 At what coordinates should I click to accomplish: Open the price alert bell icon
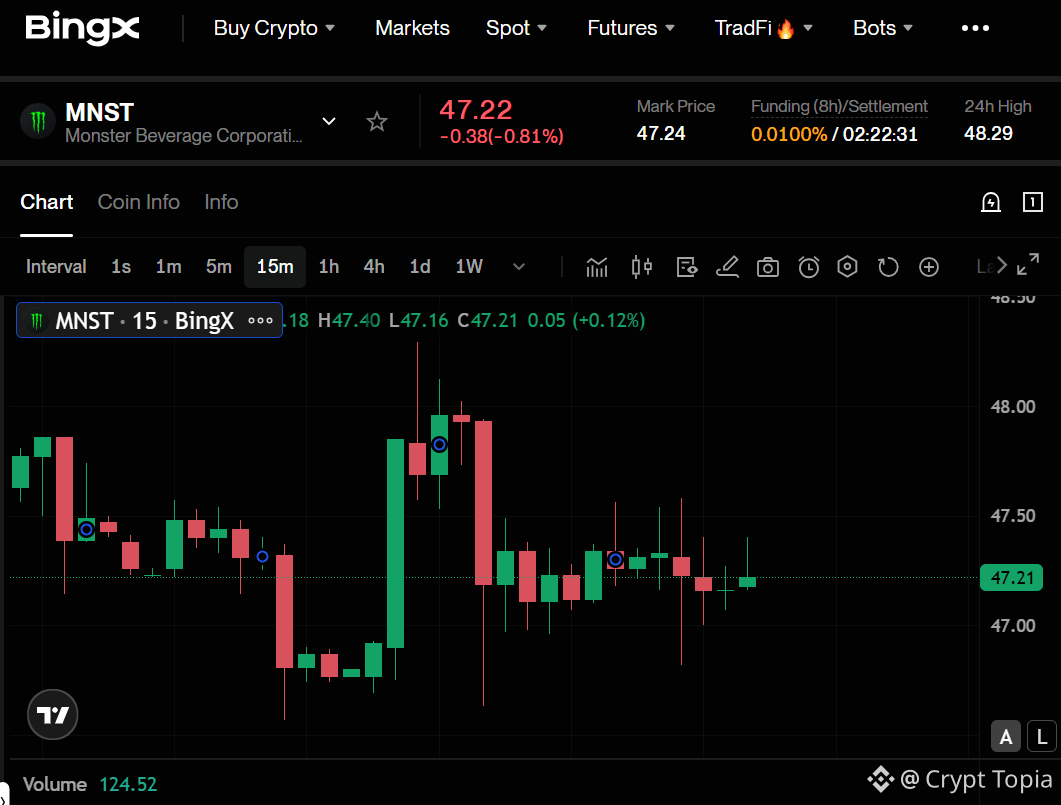click(x=991, y=202)
